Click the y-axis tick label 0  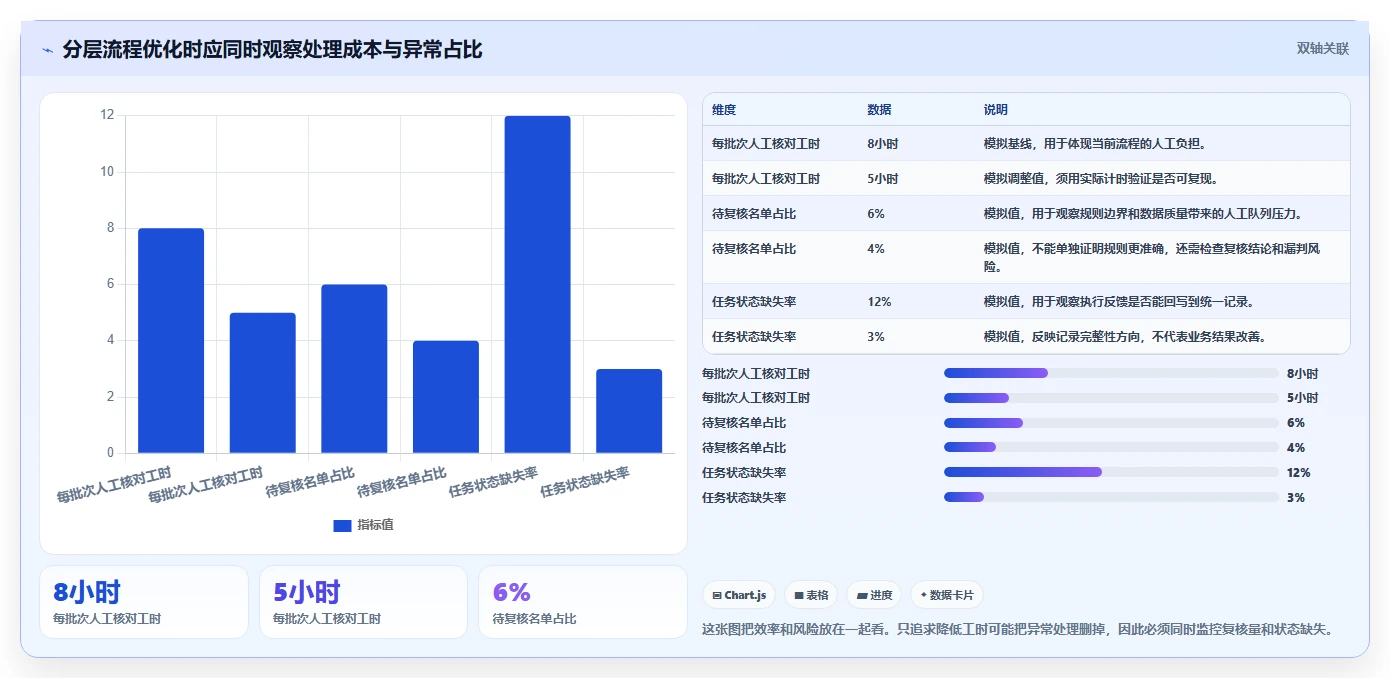point(111,453)
